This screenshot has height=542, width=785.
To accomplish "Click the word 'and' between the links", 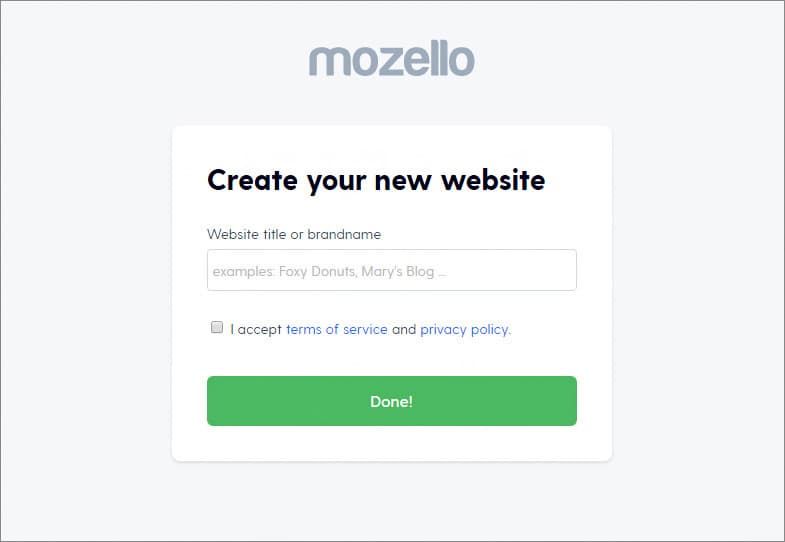I will pyautogui.click(x=404, y=329).
